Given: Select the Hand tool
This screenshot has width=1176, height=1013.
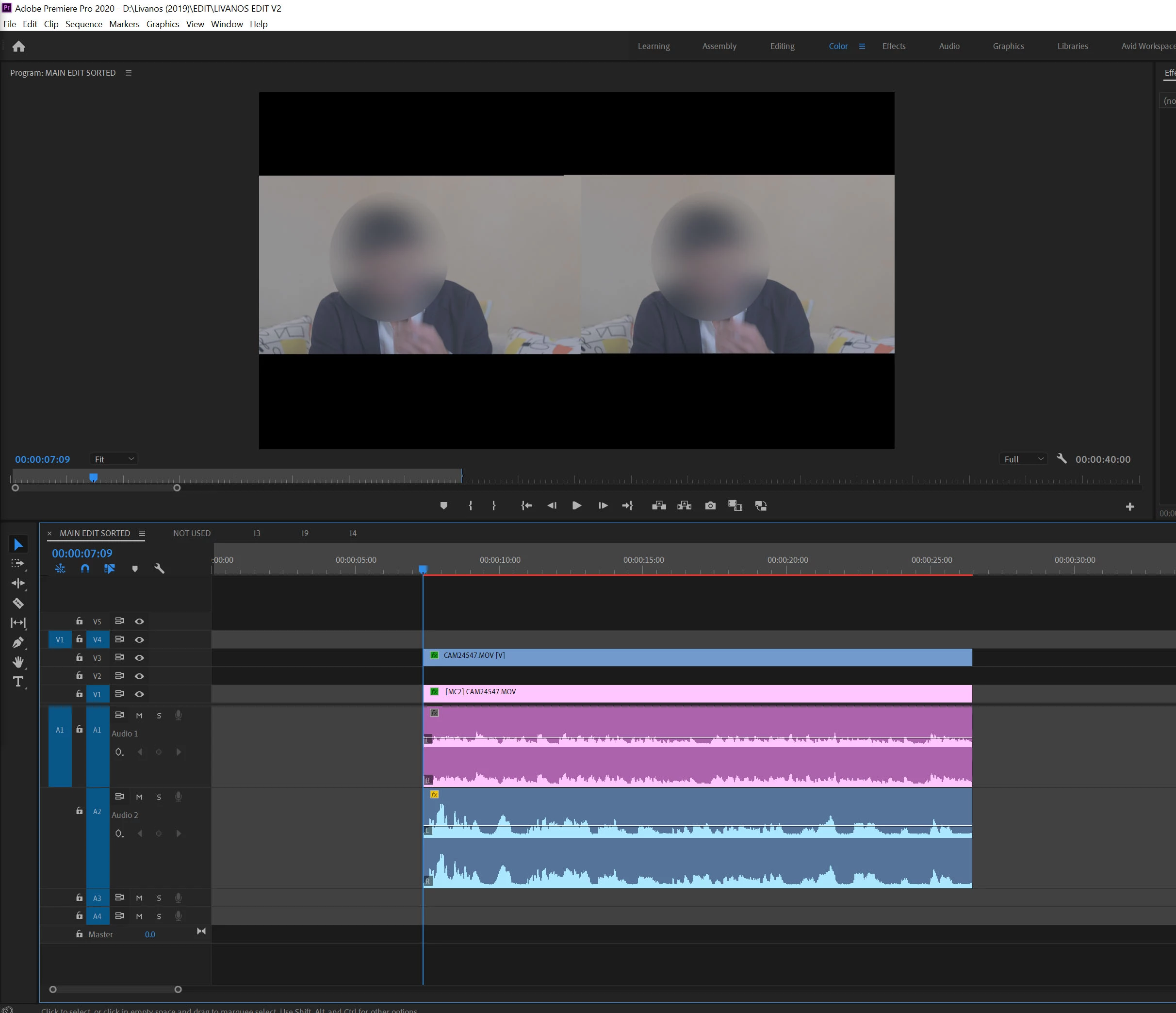Looking at the screenshot, I should 18,662.
